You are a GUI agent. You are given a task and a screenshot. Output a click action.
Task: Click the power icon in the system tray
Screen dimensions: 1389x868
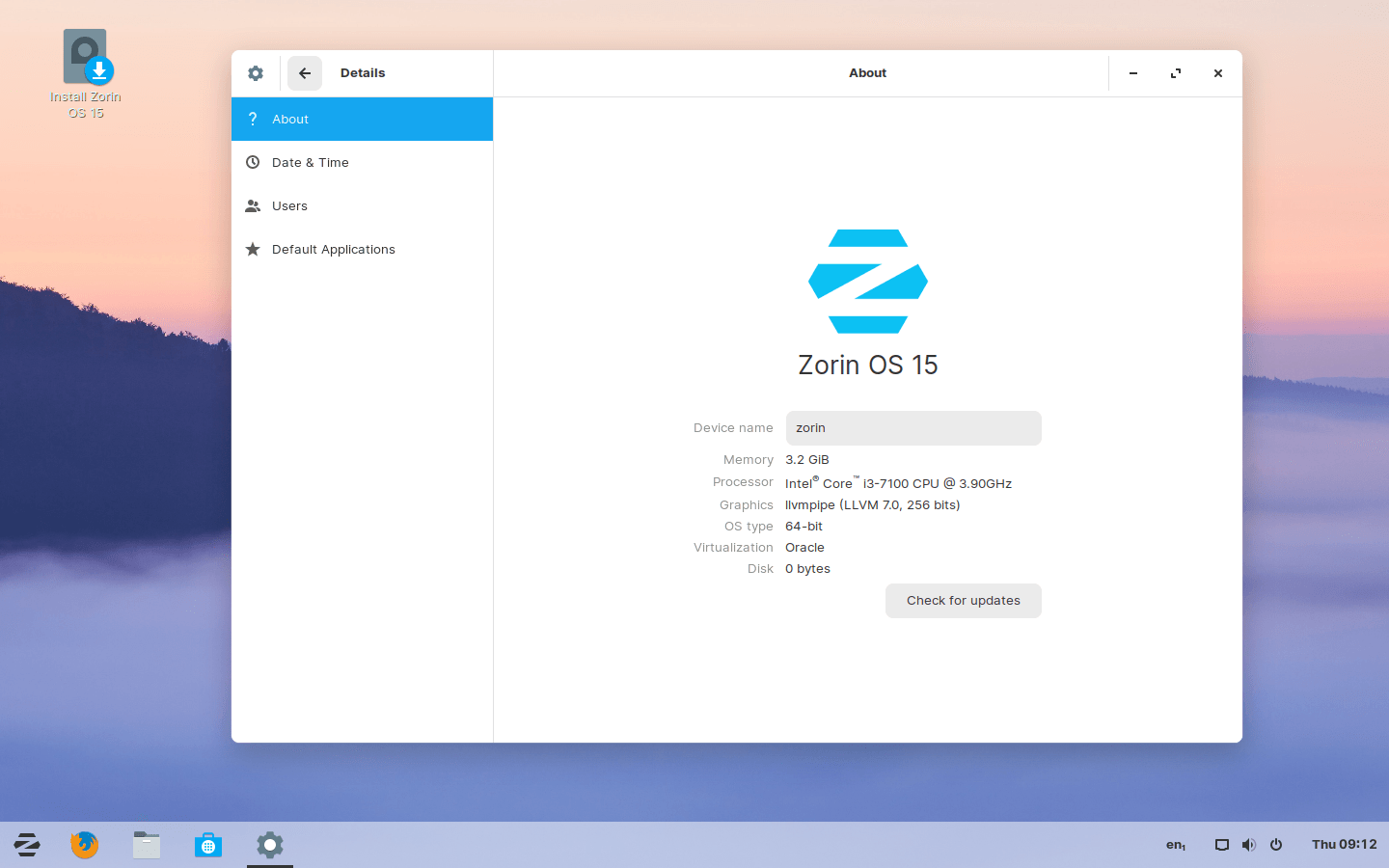click(1275, 844)
